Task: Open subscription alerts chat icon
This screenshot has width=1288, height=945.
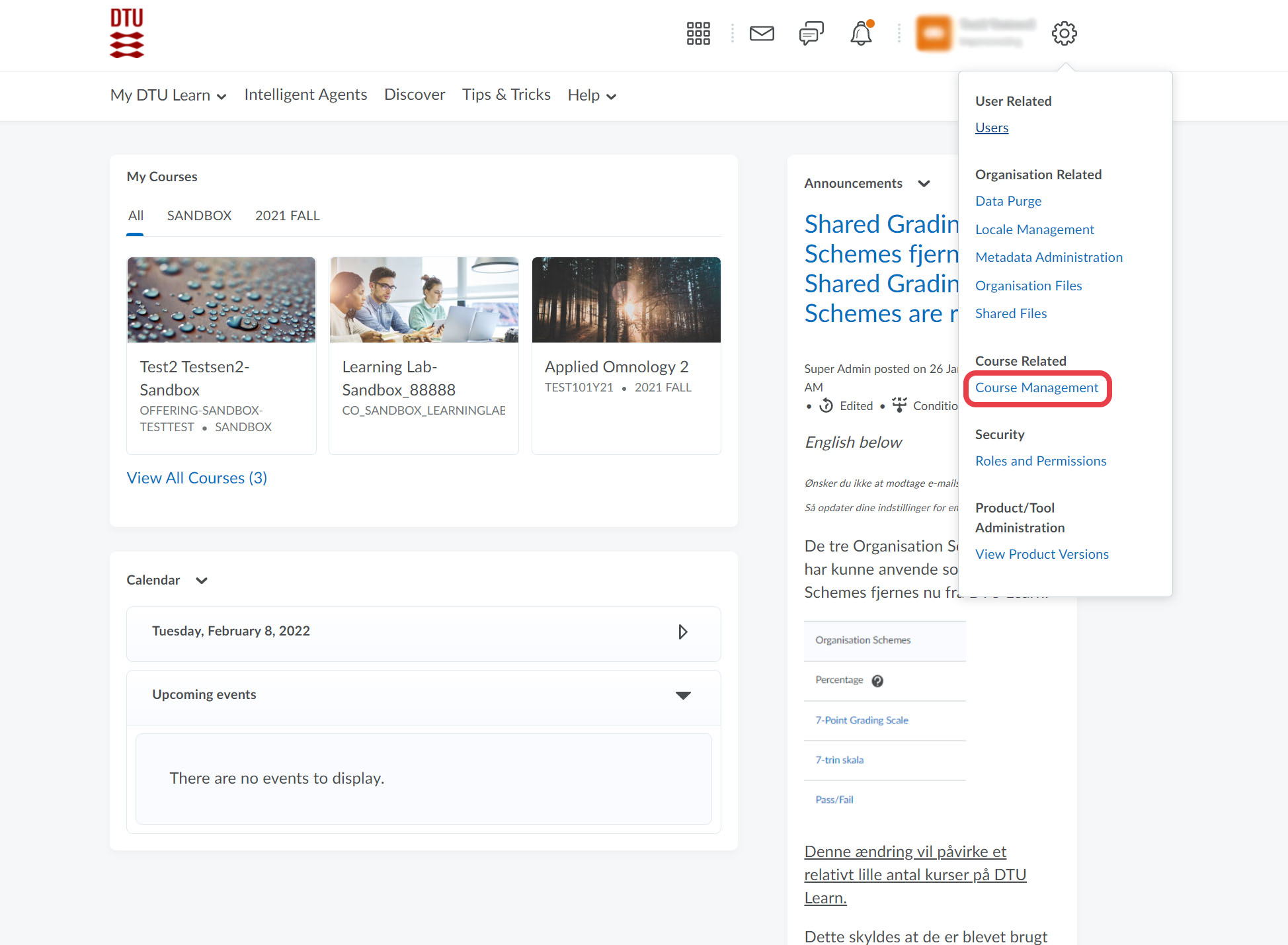Action: click(811, 33)
